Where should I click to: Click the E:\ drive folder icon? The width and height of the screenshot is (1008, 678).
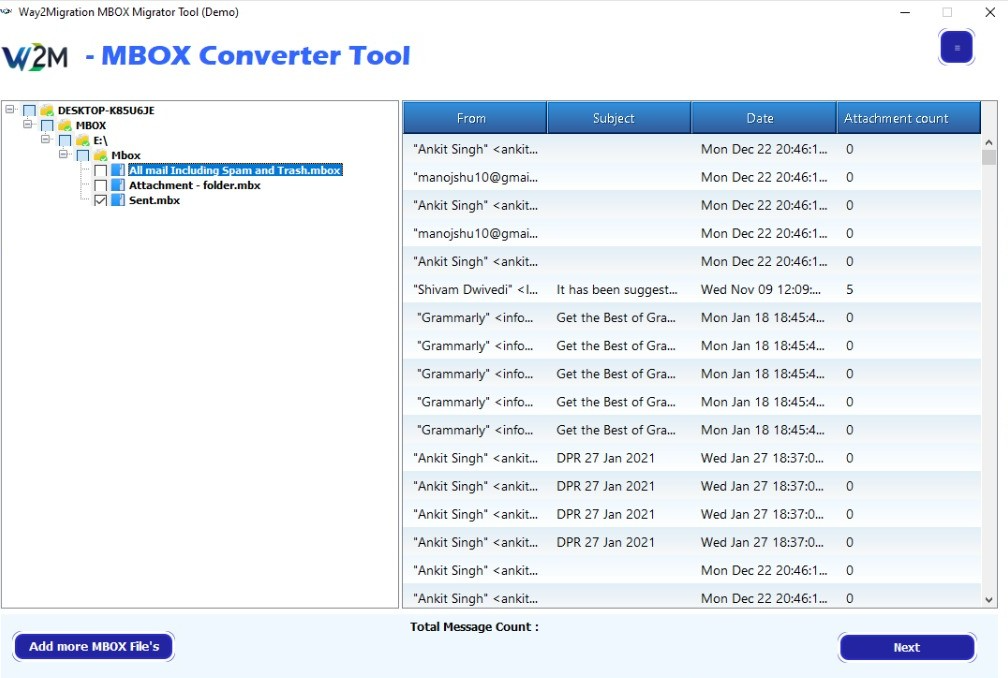83,141
